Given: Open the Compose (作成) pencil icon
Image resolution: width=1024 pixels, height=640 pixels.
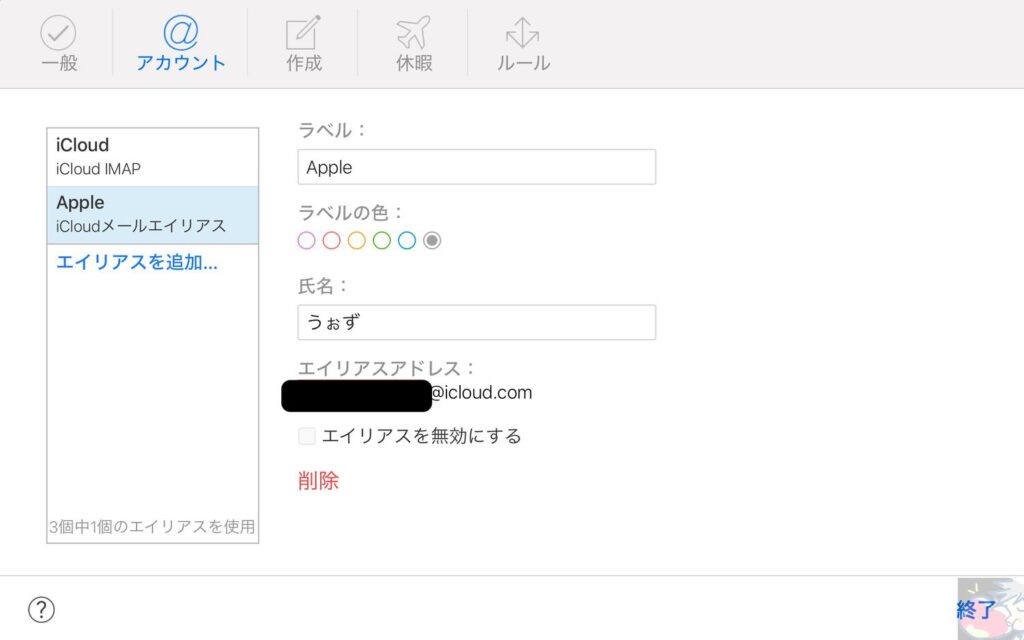Looking at the screenshot, I should [304, 34].
